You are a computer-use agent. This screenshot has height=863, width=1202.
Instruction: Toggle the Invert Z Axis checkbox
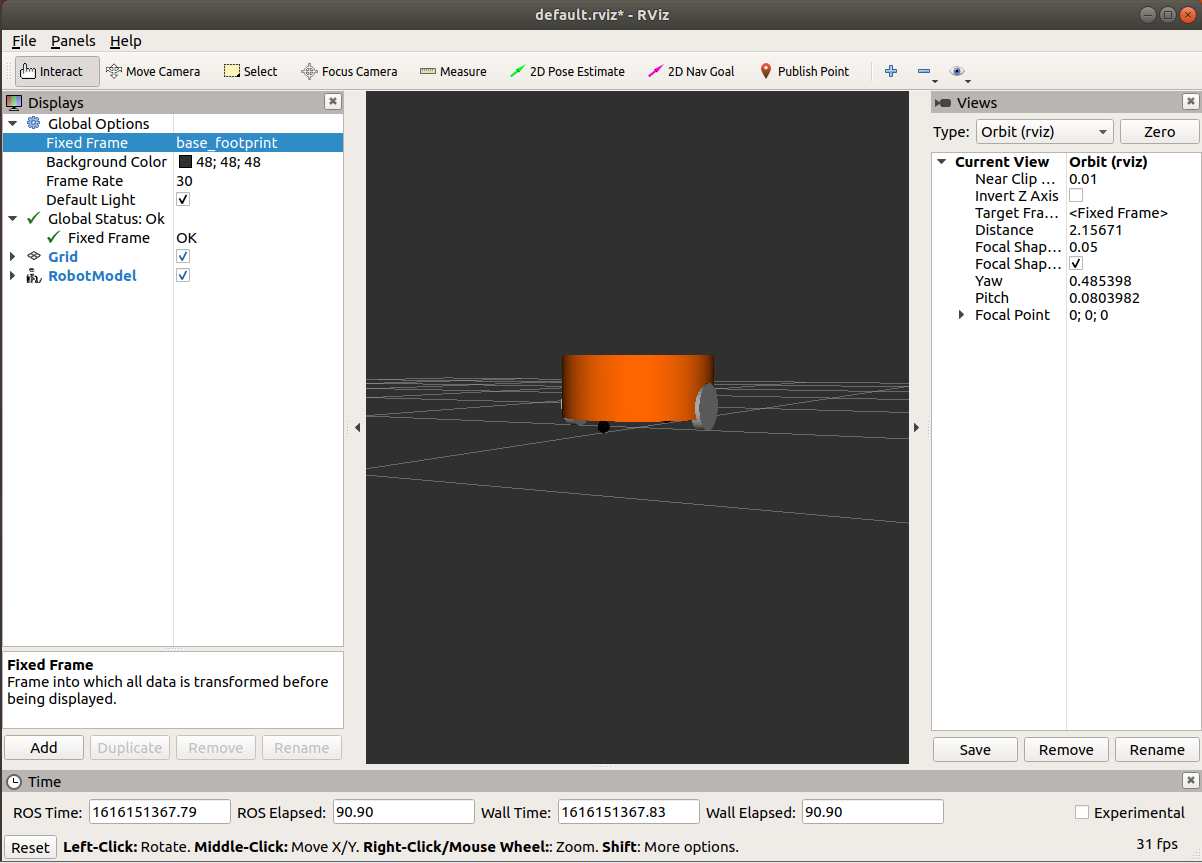click(1076, 195)
